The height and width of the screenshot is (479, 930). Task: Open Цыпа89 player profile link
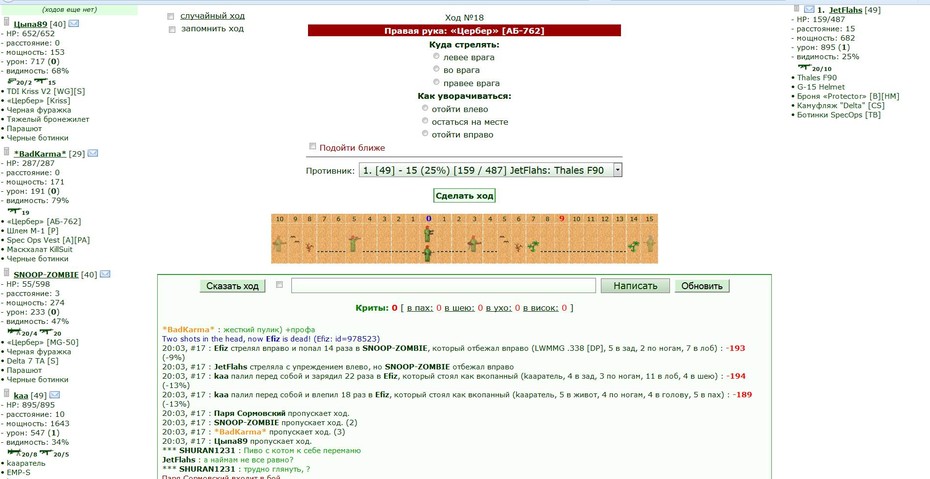coord(32,24)
